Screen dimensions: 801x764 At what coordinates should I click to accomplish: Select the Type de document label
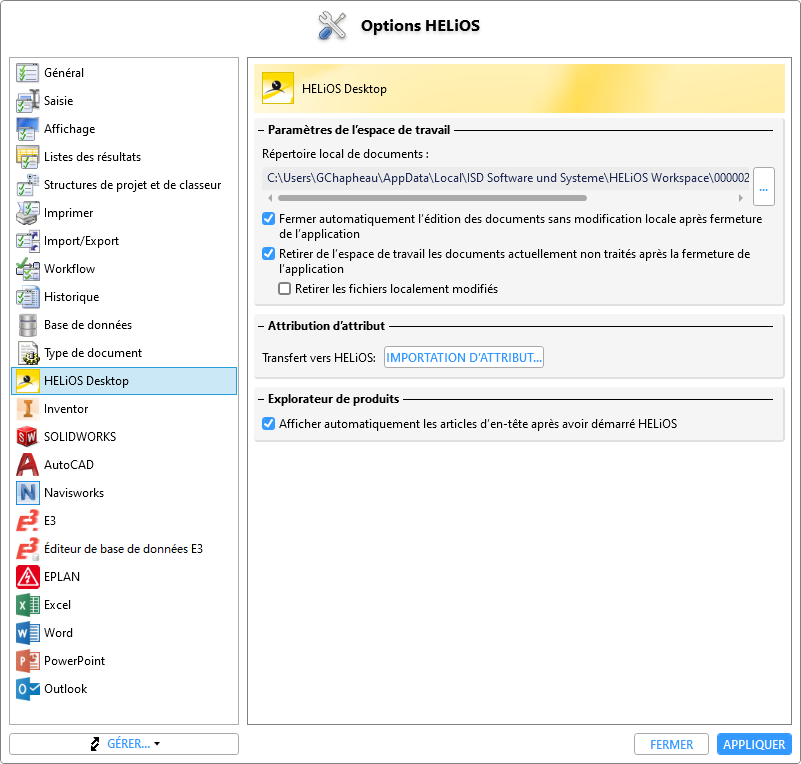pyautogui.click(x=93, y=353)
